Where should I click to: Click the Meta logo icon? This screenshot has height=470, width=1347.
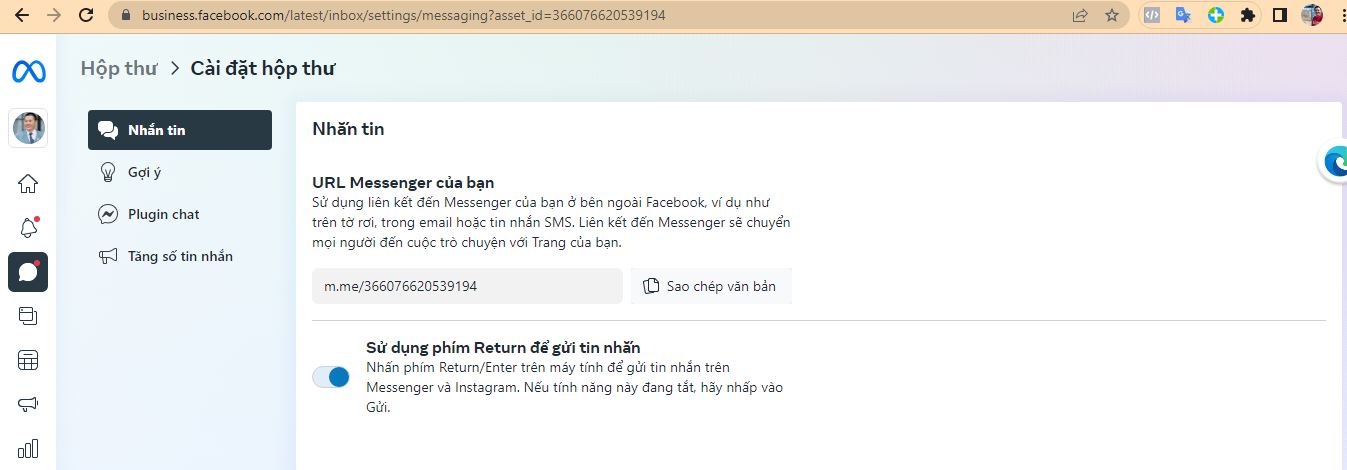tap(27, 71)
